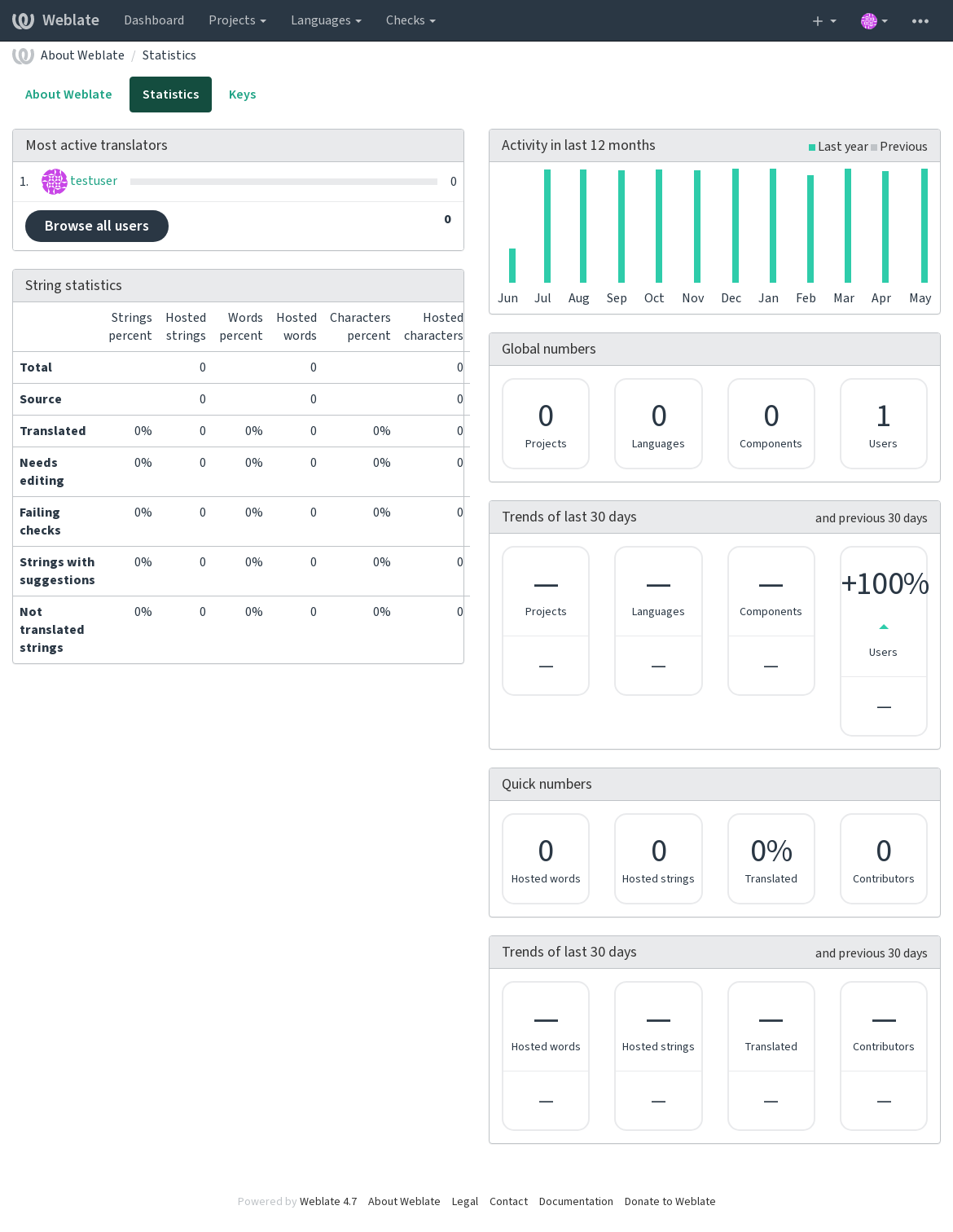Open the Languages global number card
This screenshot has height=1232, width=953.
658,424
